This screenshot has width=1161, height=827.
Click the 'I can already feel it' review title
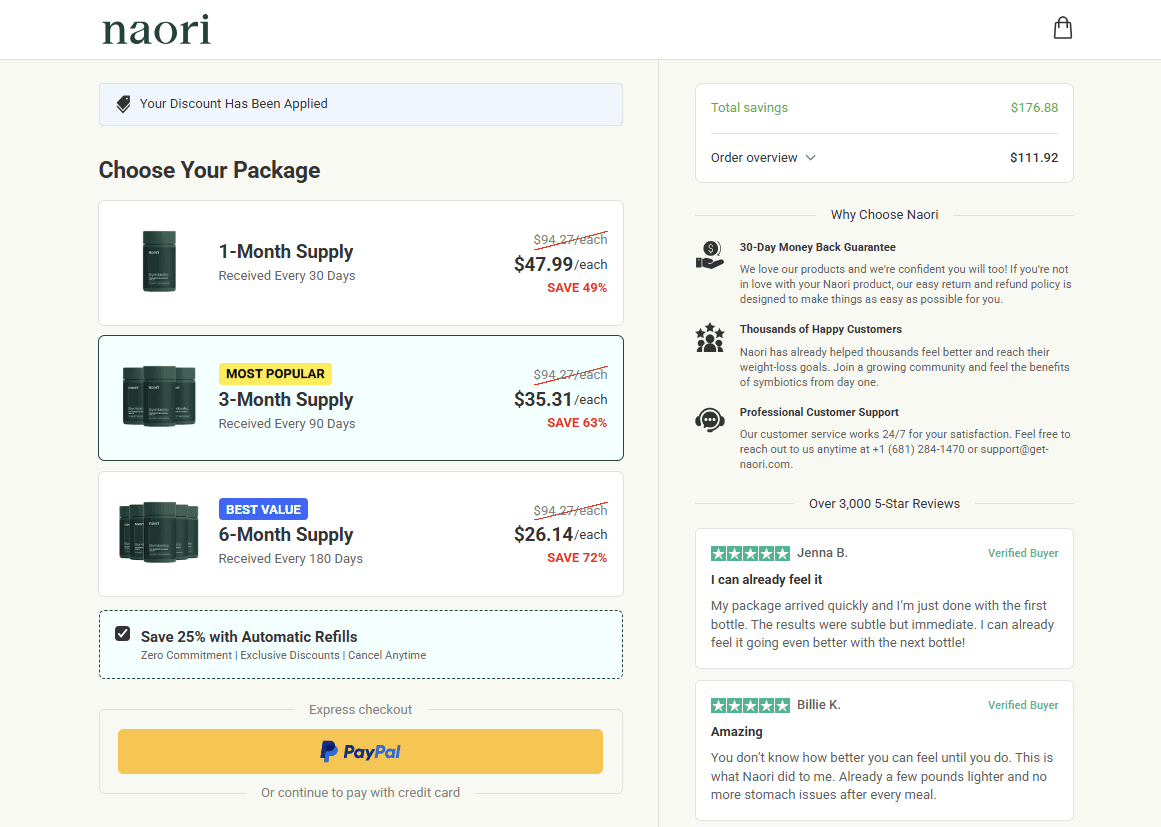click(766, 580)
